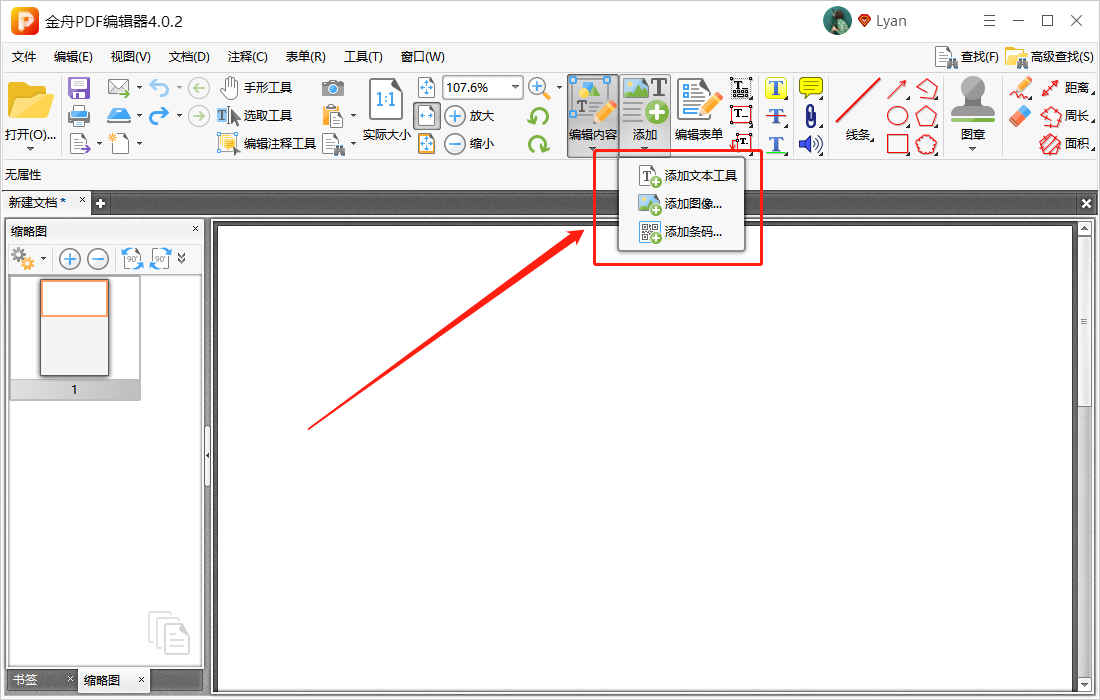This screenshot has width=1100, height=700.
Task: Select the Distance (距离) measurement tool
Action: click(x=1066, y=88)
